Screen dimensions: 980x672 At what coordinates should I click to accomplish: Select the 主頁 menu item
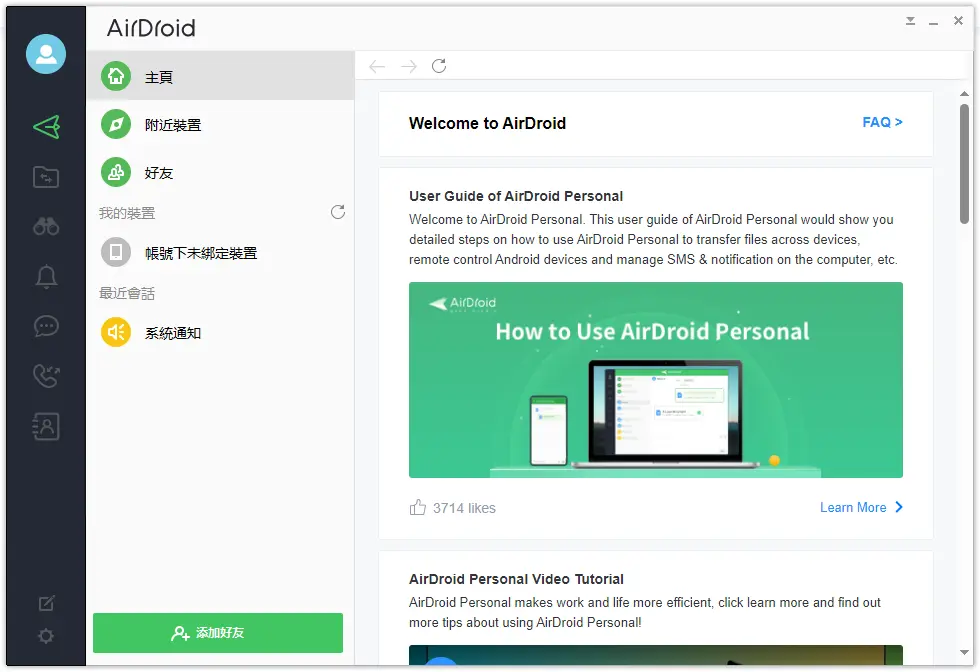pyautogui.click(x=221, y=76)
